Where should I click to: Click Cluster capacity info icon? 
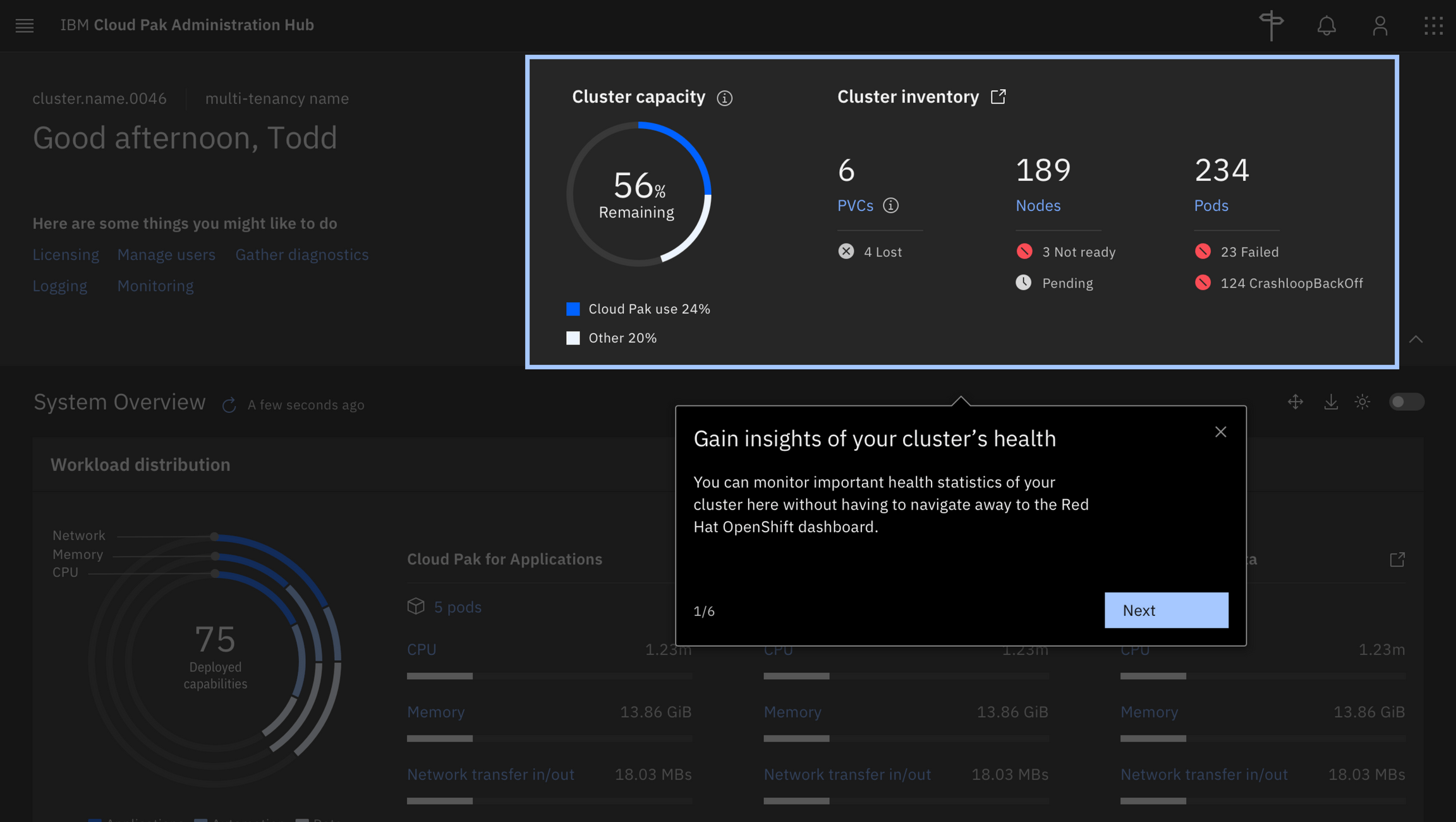724,98
